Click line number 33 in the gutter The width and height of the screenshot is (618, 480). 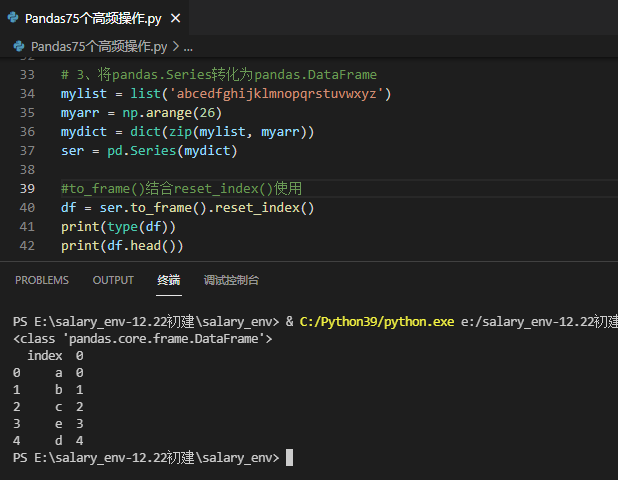pyautogui.click(x=27, y=74)
